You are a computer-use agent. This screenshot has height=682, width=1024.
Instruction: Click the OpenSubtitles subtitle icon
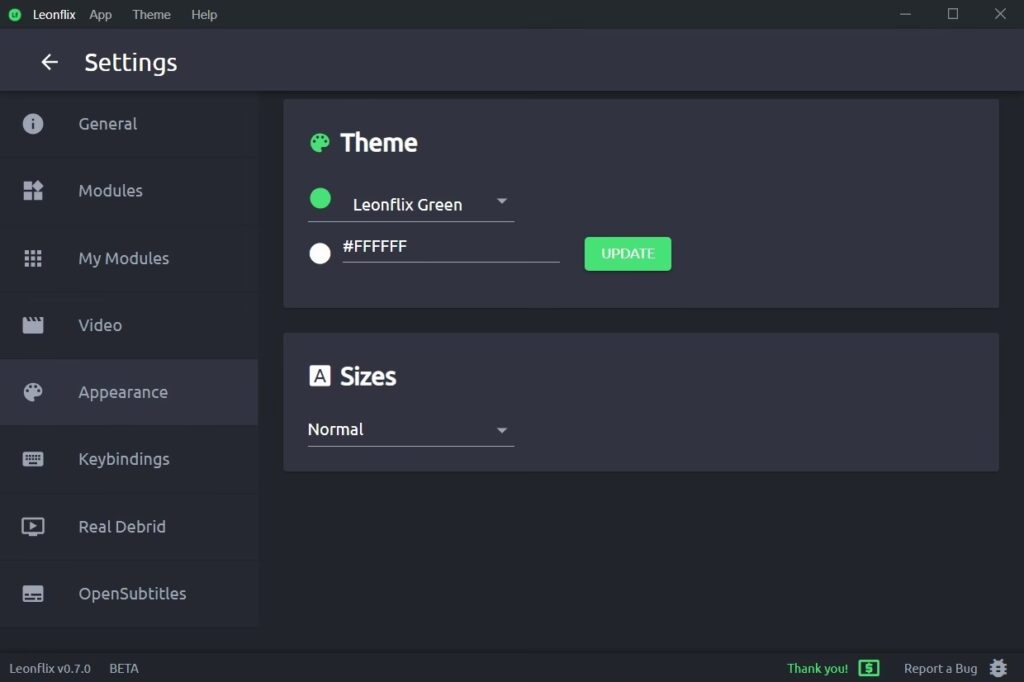(x=33, y=593)
